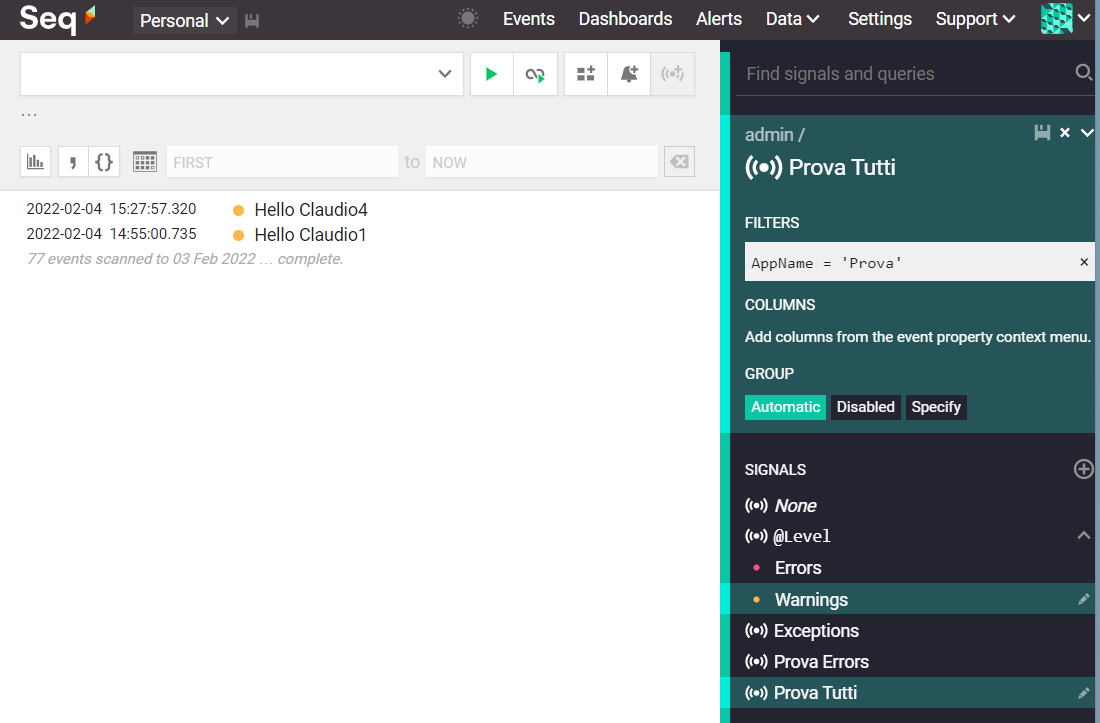
Task: Click the yellow warning level dot beside Warnings
Action: click(757, 599)
